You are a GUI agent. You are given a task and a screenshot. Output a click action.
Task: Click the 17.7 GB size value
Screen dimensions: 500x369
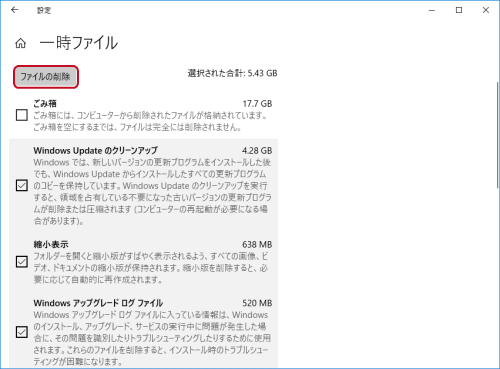pyautogui.click(x=257, y=104)
